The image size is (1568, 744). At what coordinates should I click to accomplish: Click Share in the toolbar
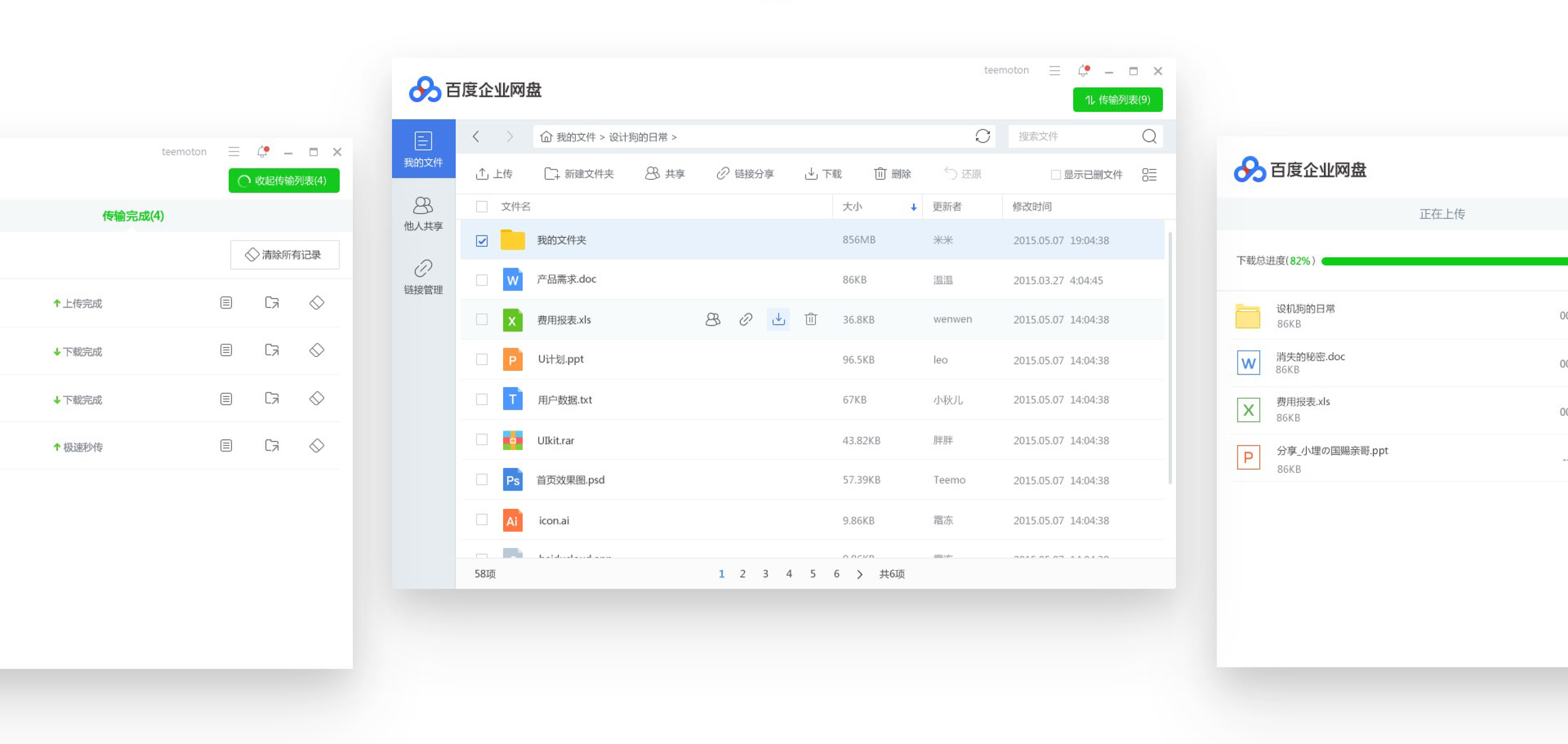tap(665, 174)
